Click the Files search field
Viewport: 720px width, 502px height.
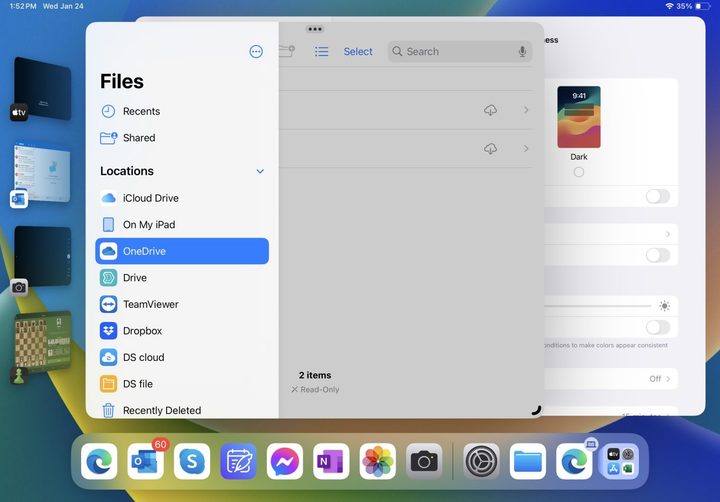(460, 51)
